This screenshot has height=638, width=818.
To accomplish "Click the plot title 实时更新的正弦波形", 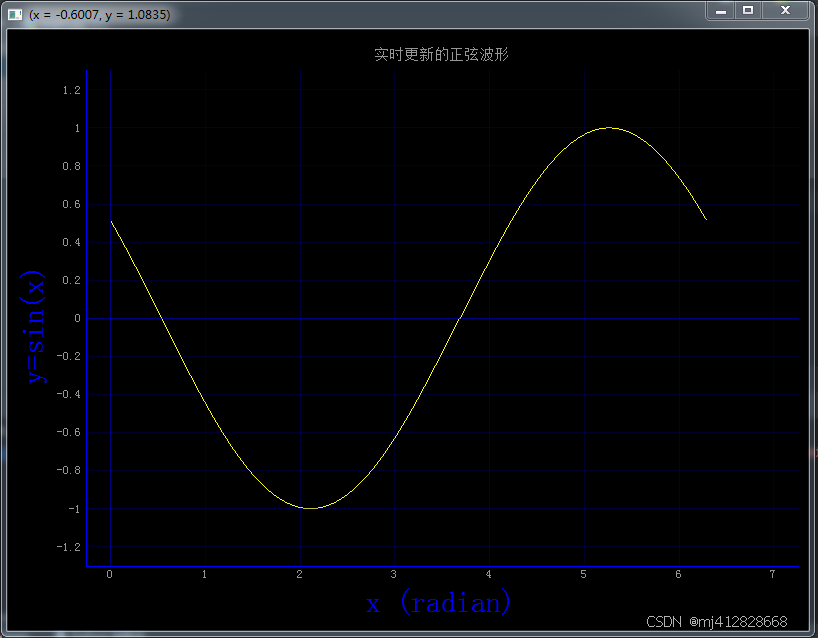I will 441,54.
